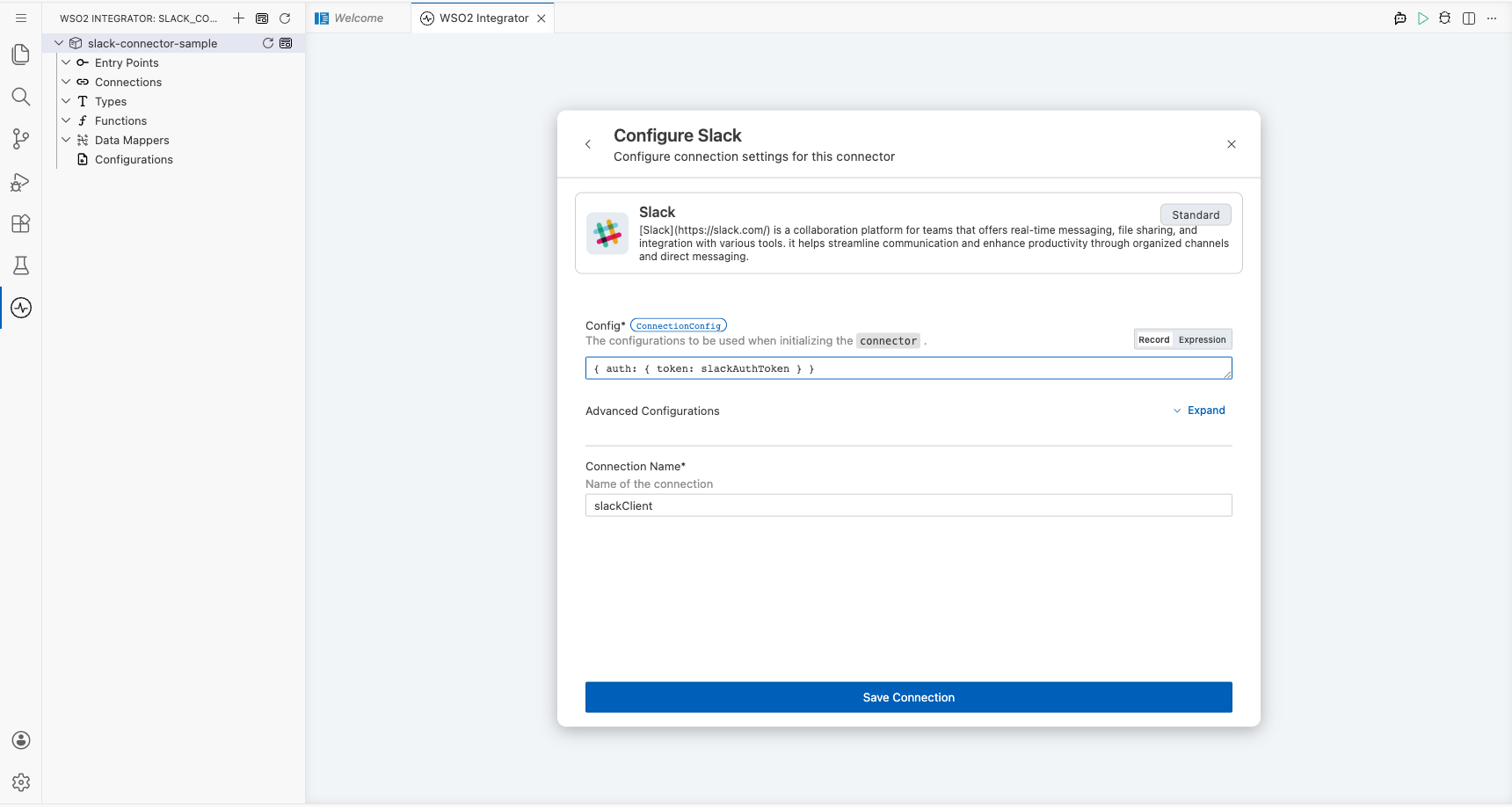Open the Extensions view

point(21,223)
